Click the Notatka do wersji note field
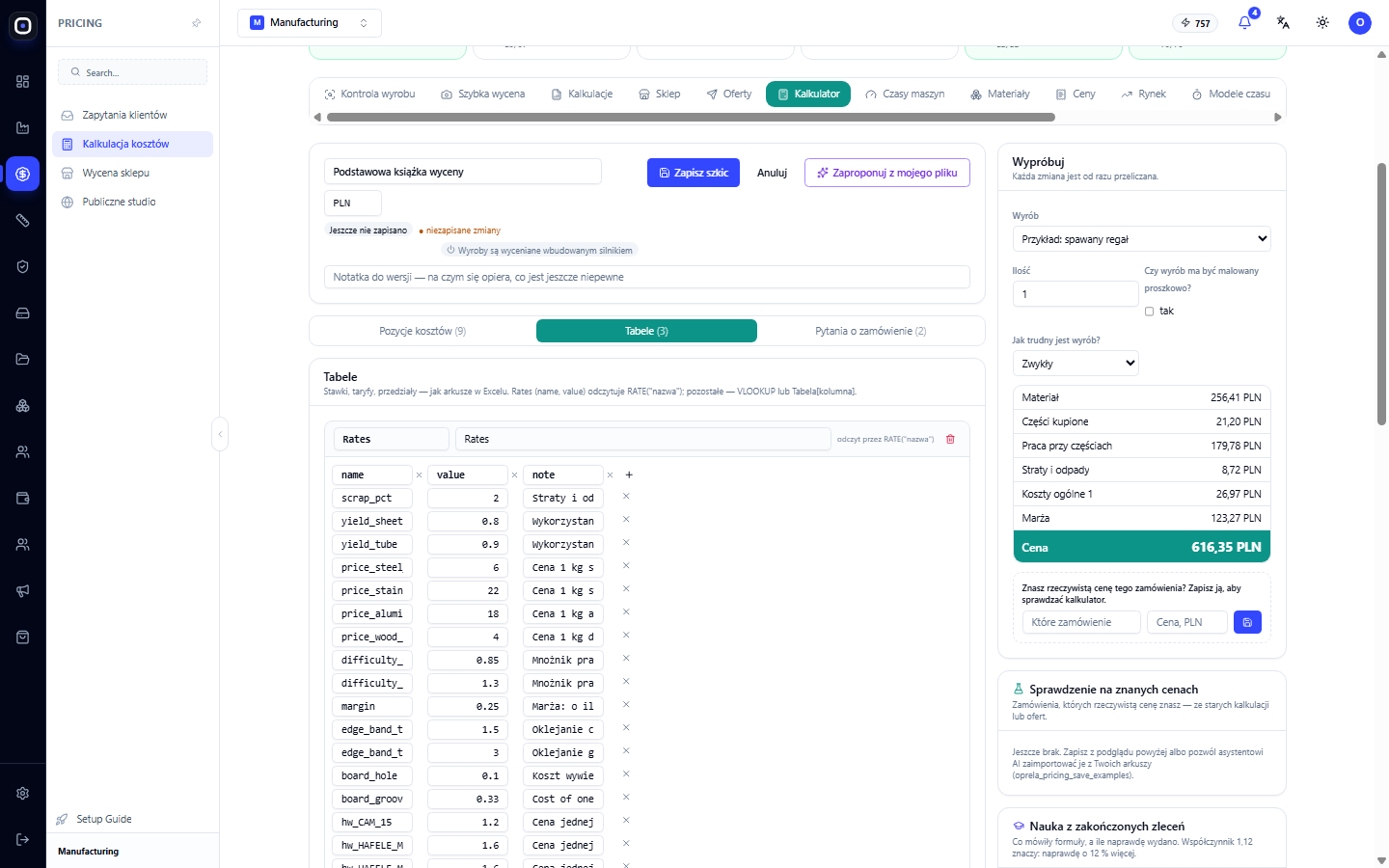Screen dimensions: 1389x868 647,277
